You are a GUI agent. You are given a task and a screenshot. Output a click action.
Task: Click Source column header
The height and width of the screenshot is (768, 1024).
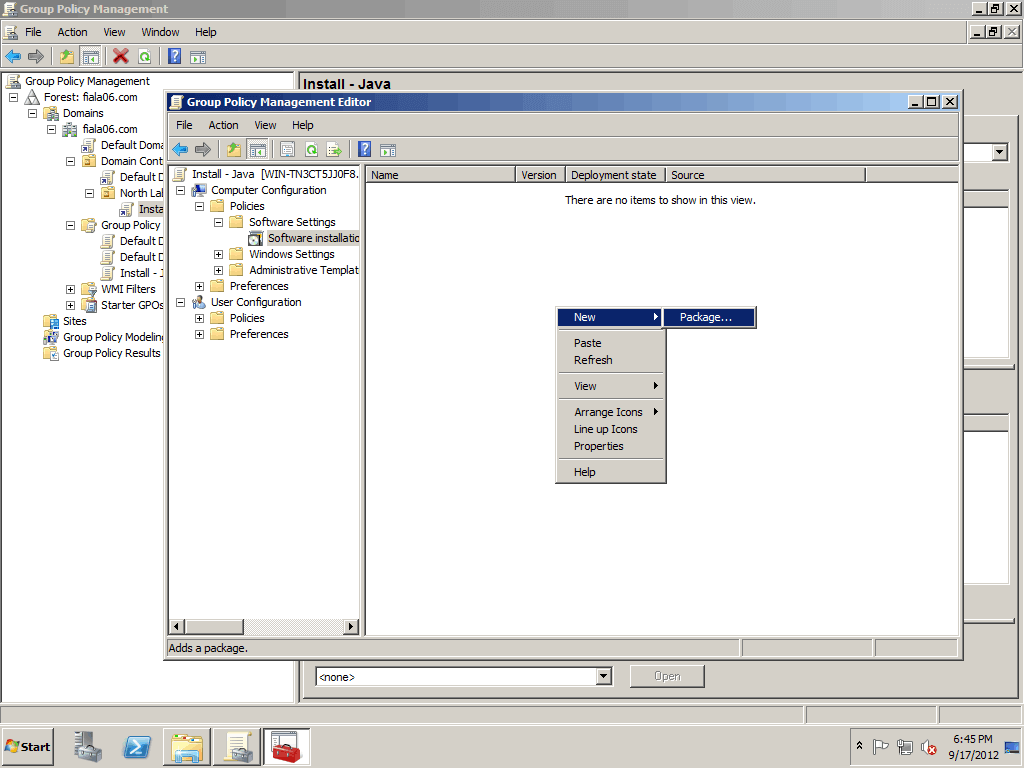tap(765, 175)
